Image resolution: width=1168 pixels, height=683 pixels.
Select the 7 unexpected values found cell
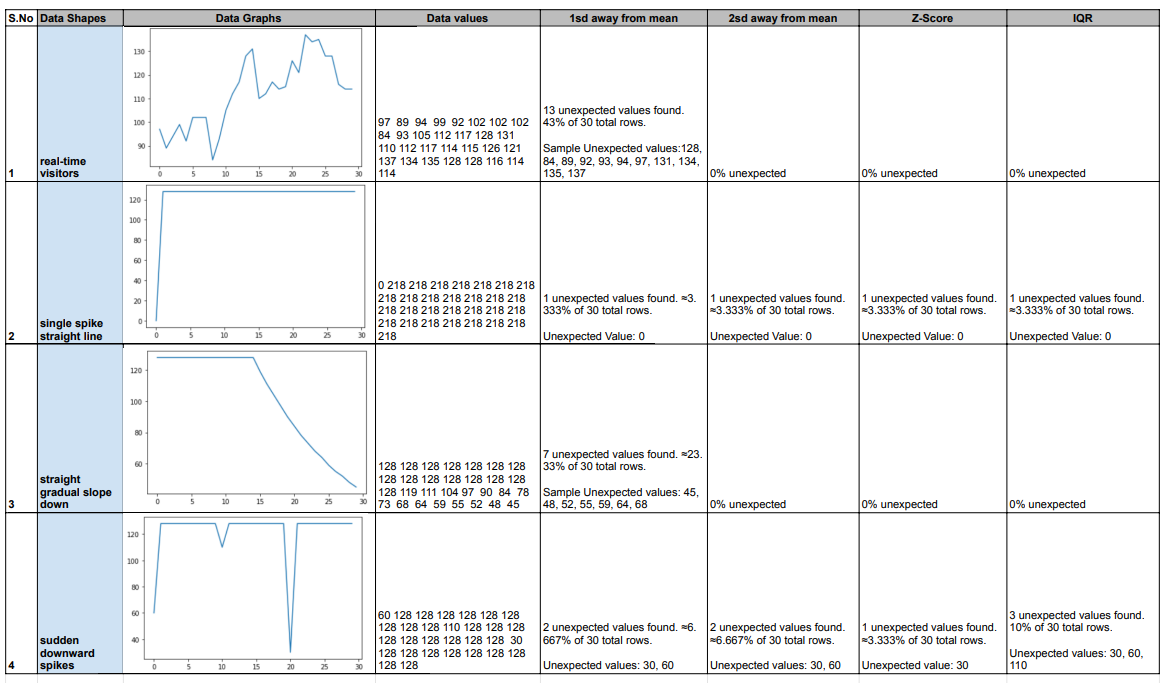coord(623,428)
